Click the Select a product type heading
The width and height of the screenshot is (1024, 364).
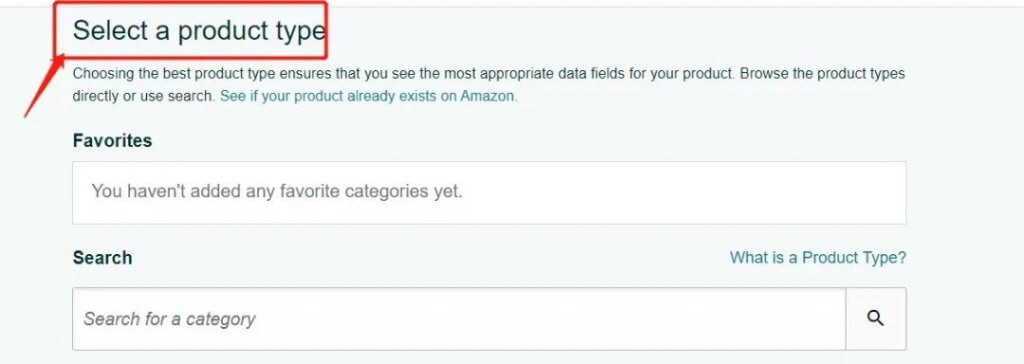[199, 31]
